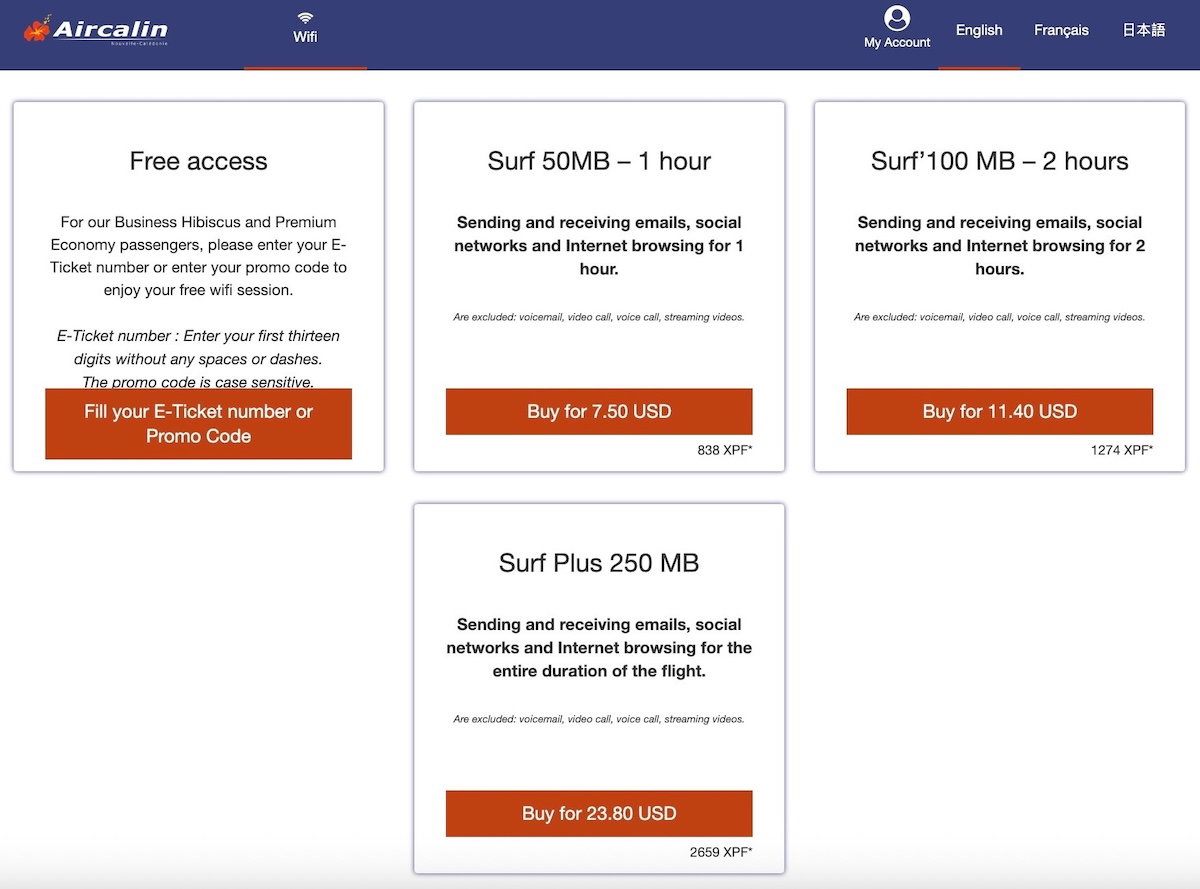This screenshot has width=1200, height=889.
Task: Switch language to Français
Action: point(1061,30)
